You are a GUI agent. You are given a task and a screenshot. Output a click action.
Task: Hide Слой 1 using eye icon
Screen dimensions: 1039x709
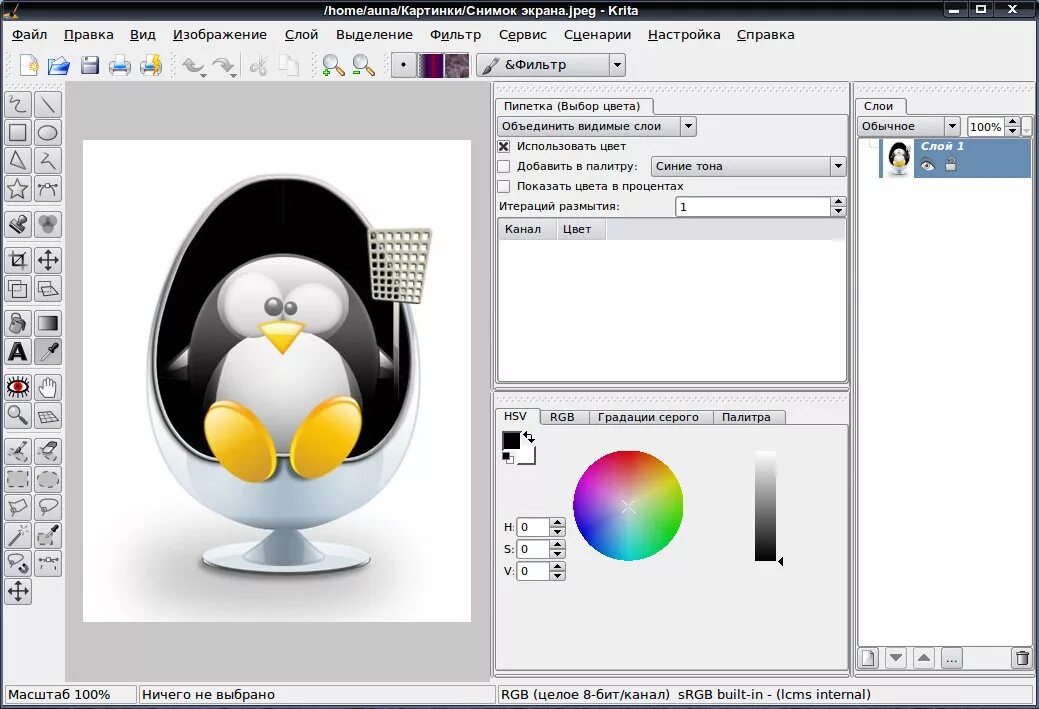[928, 166]
